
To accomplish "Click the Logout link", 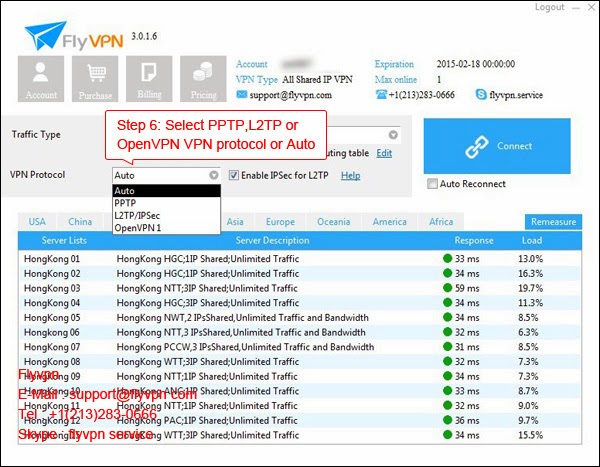I will tap(549, 7).
